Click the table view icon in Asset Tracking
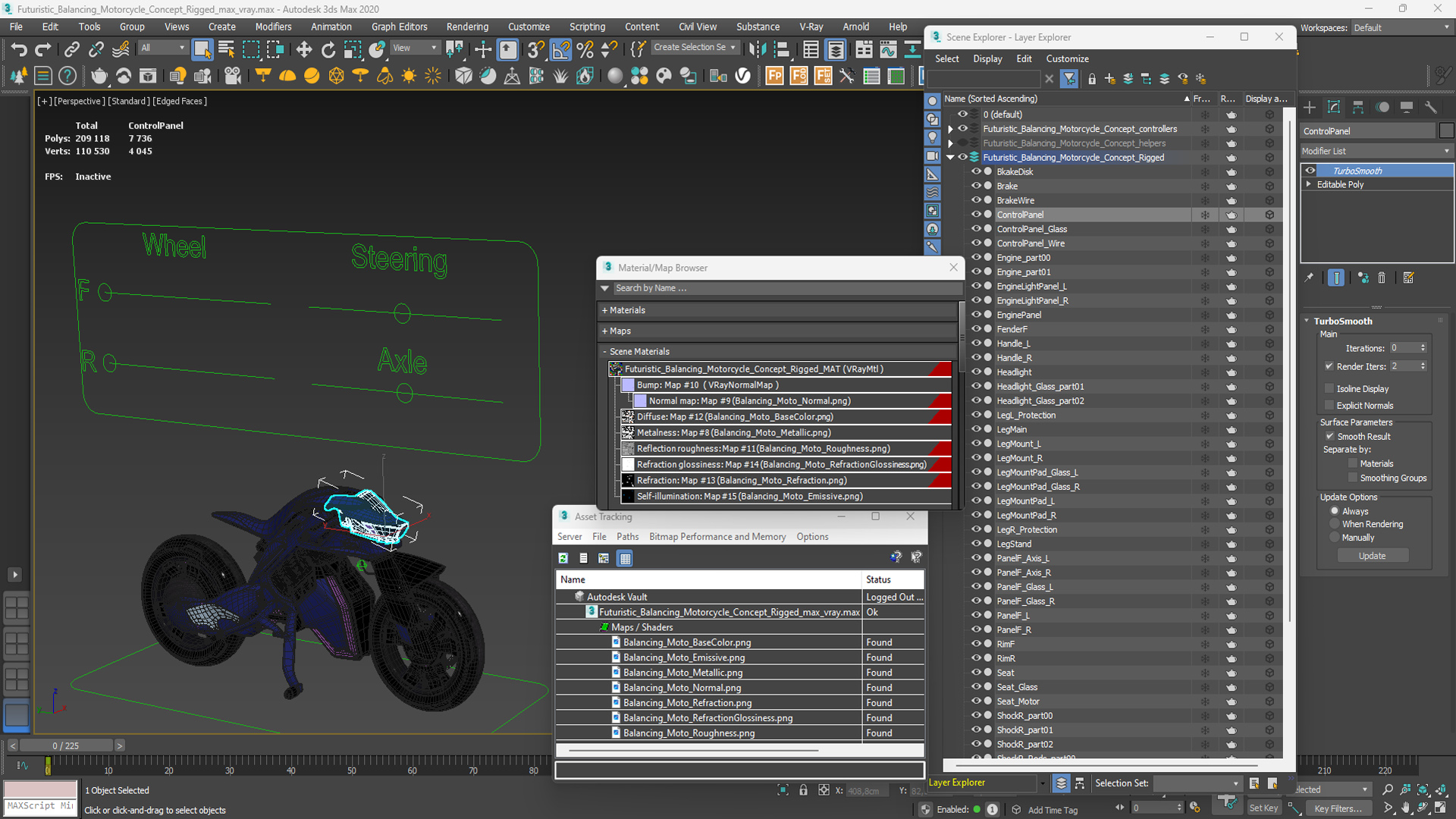The height and width of the screenshot is (819, 1456). tap(625, 558)
